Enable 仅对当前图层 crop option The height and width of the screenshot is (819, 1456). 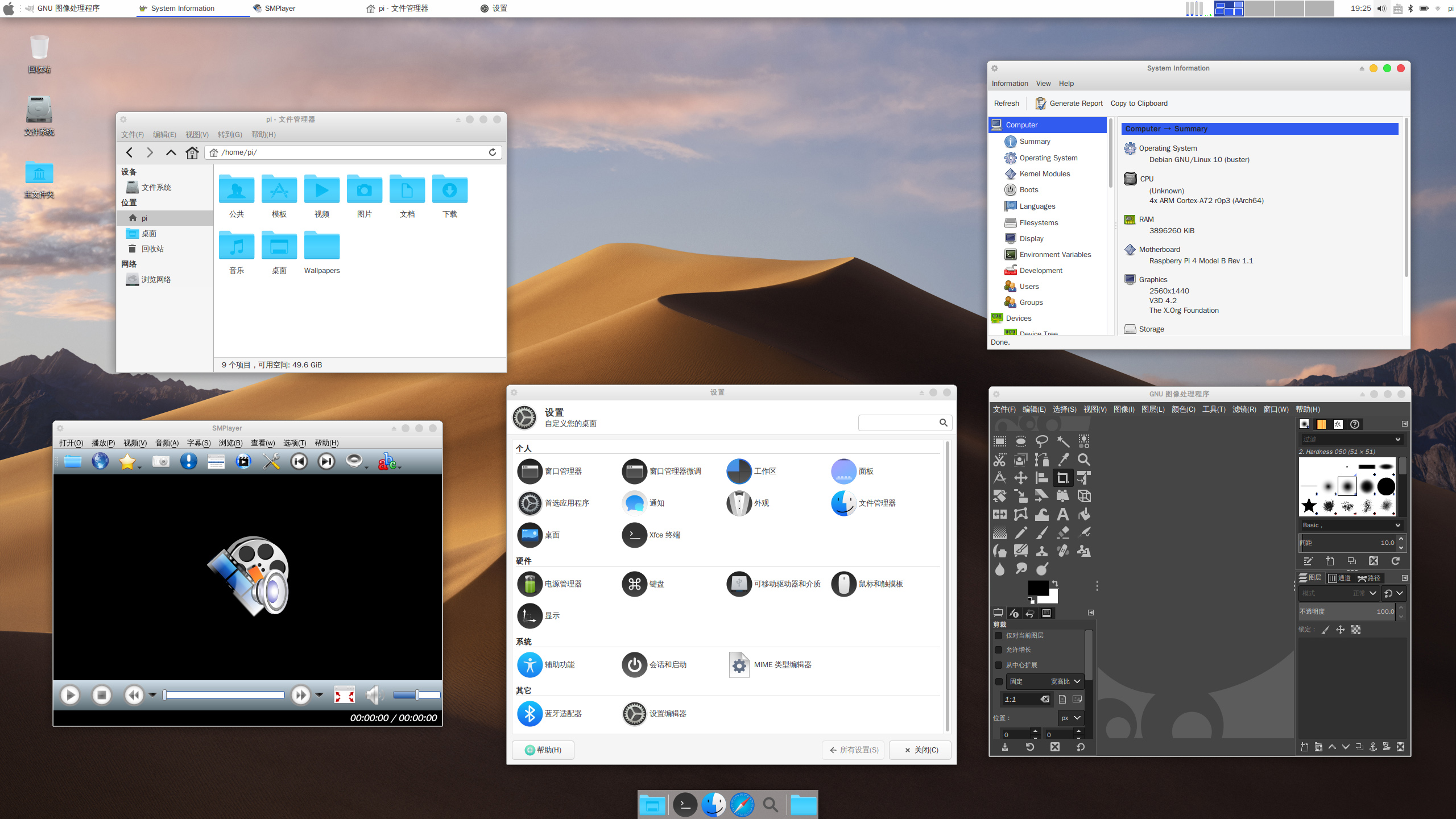coord(998,635)
